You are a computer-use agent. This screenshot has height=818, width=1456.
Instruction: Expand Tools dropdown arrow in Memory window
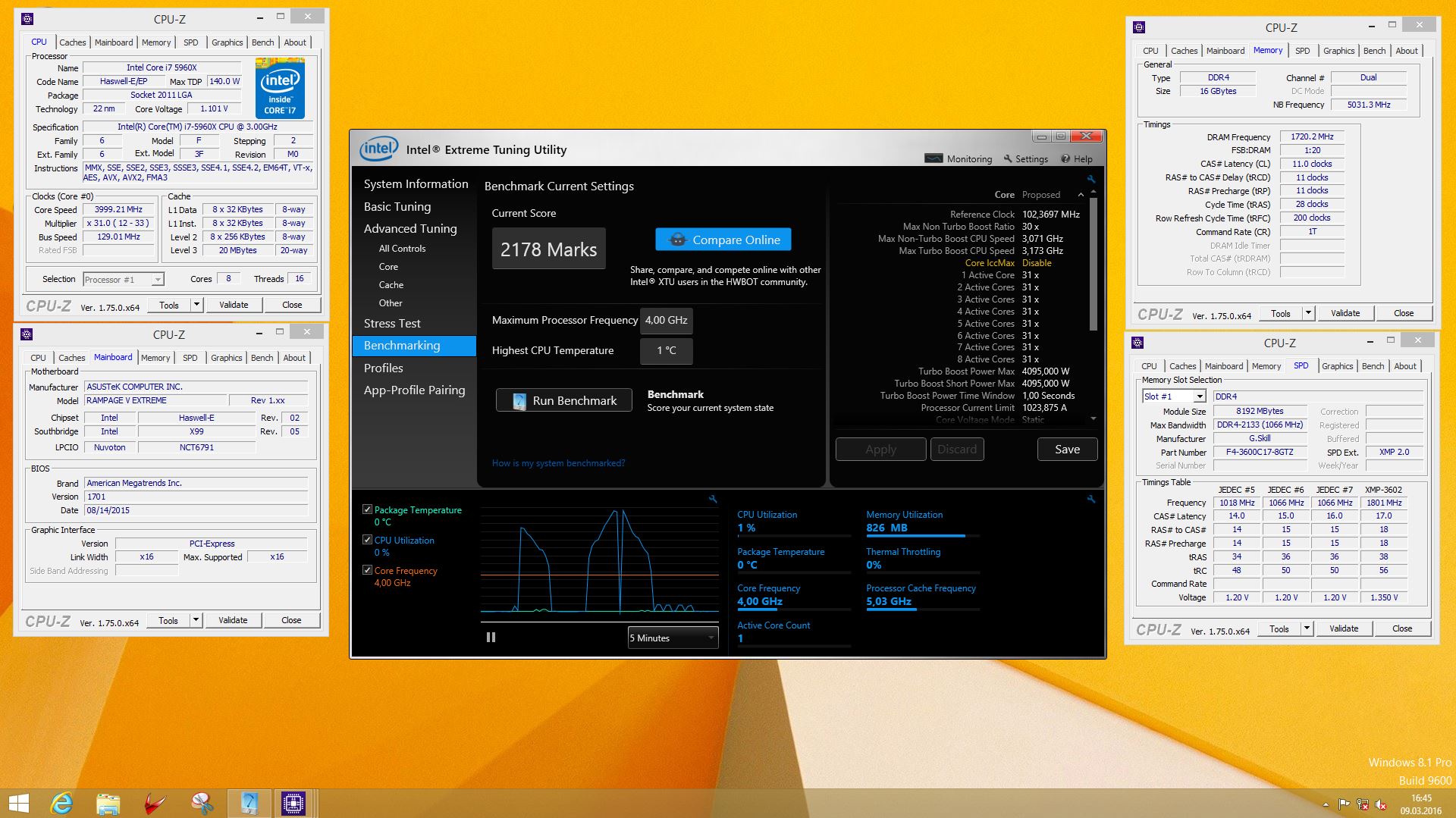coord(1308,313)
